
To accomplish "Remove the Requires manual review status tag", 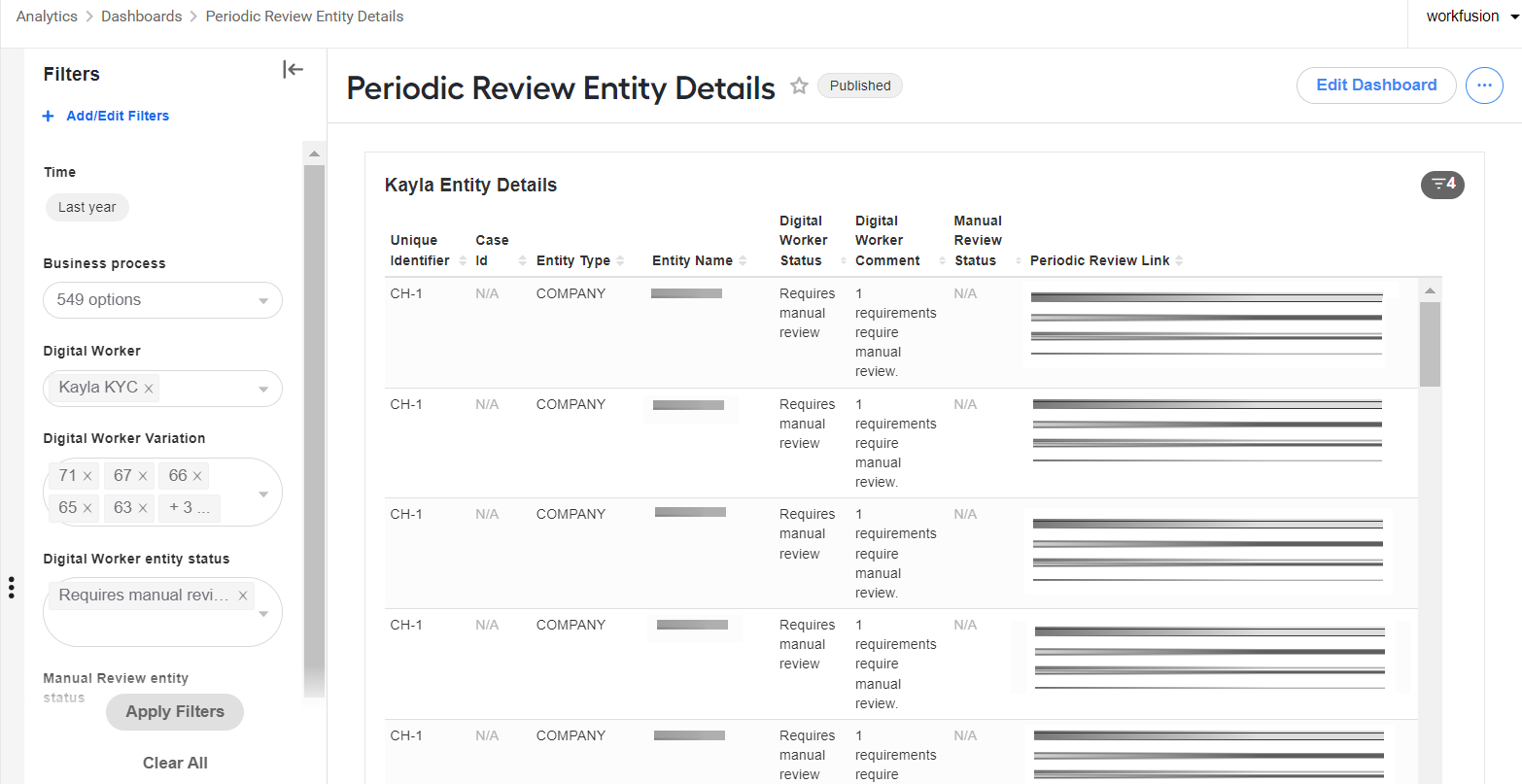I will coord(243,596).
